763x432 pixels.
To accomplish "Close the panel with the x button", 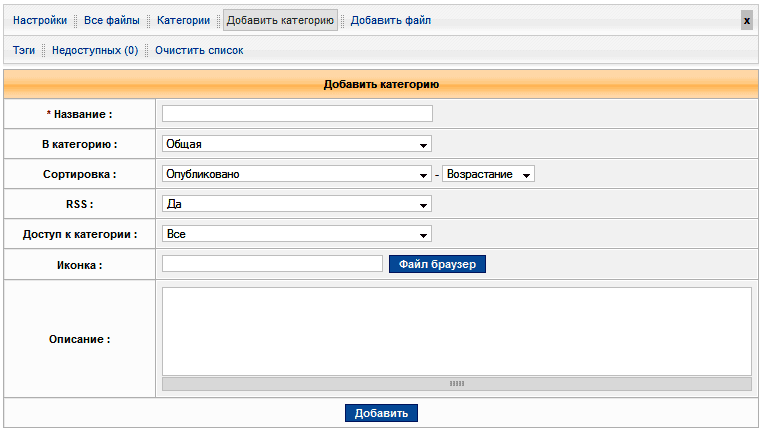I will (x=746, y=20).
